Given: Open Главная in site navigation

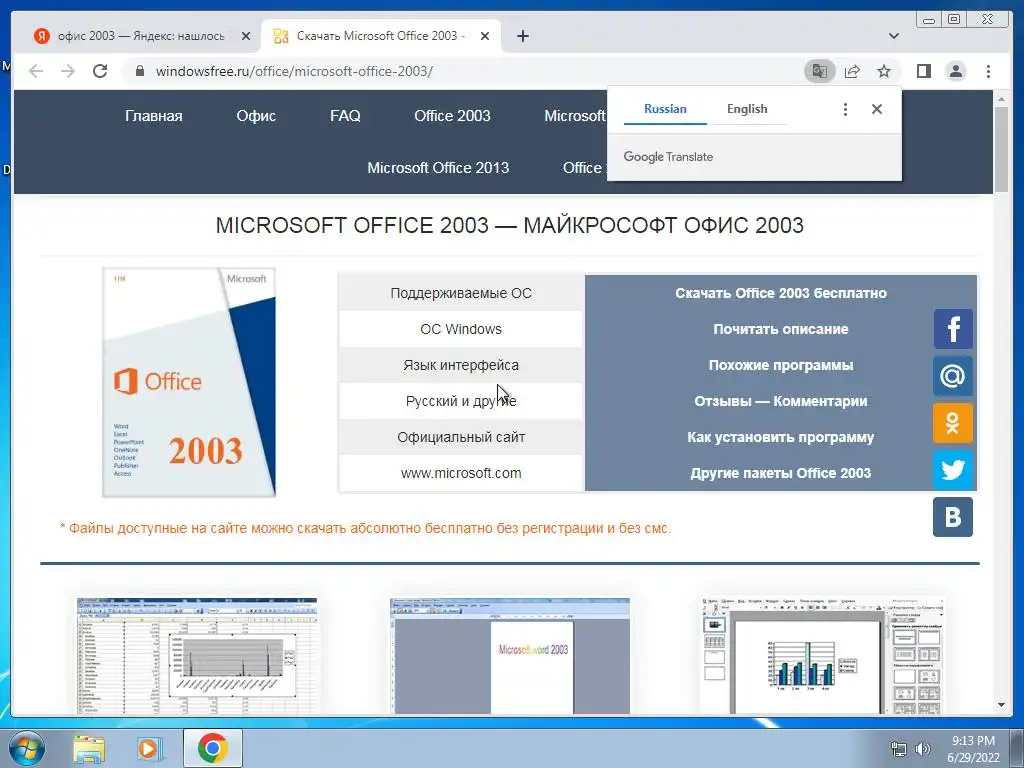Looking at the screenshot, I should pos(153,116).
